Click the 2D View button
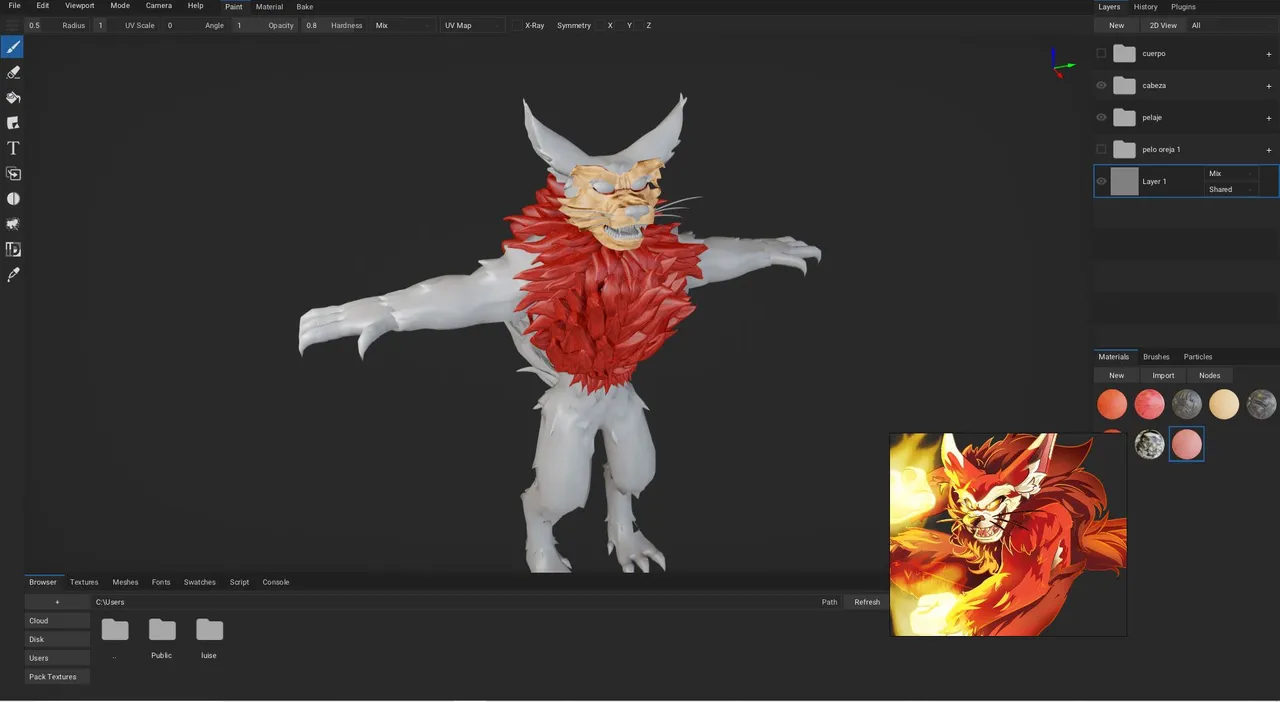1280x702 pixels. [x=1163, y=25]
